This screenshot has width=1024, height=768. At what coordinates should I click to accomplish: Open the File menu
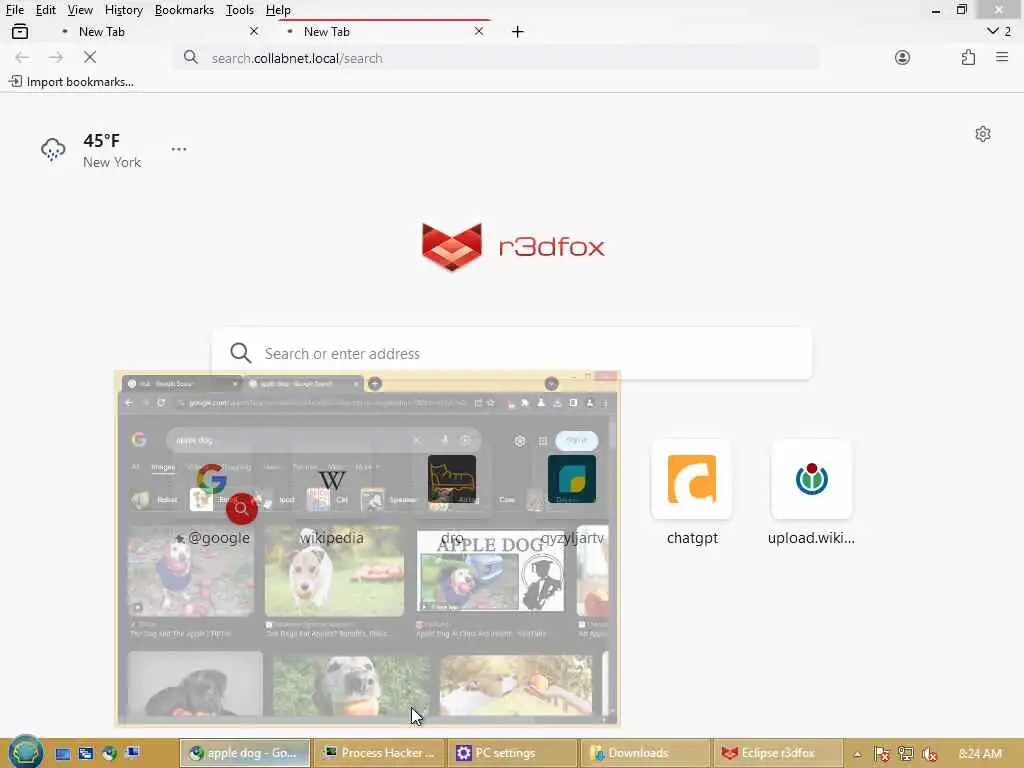[14, 10]
